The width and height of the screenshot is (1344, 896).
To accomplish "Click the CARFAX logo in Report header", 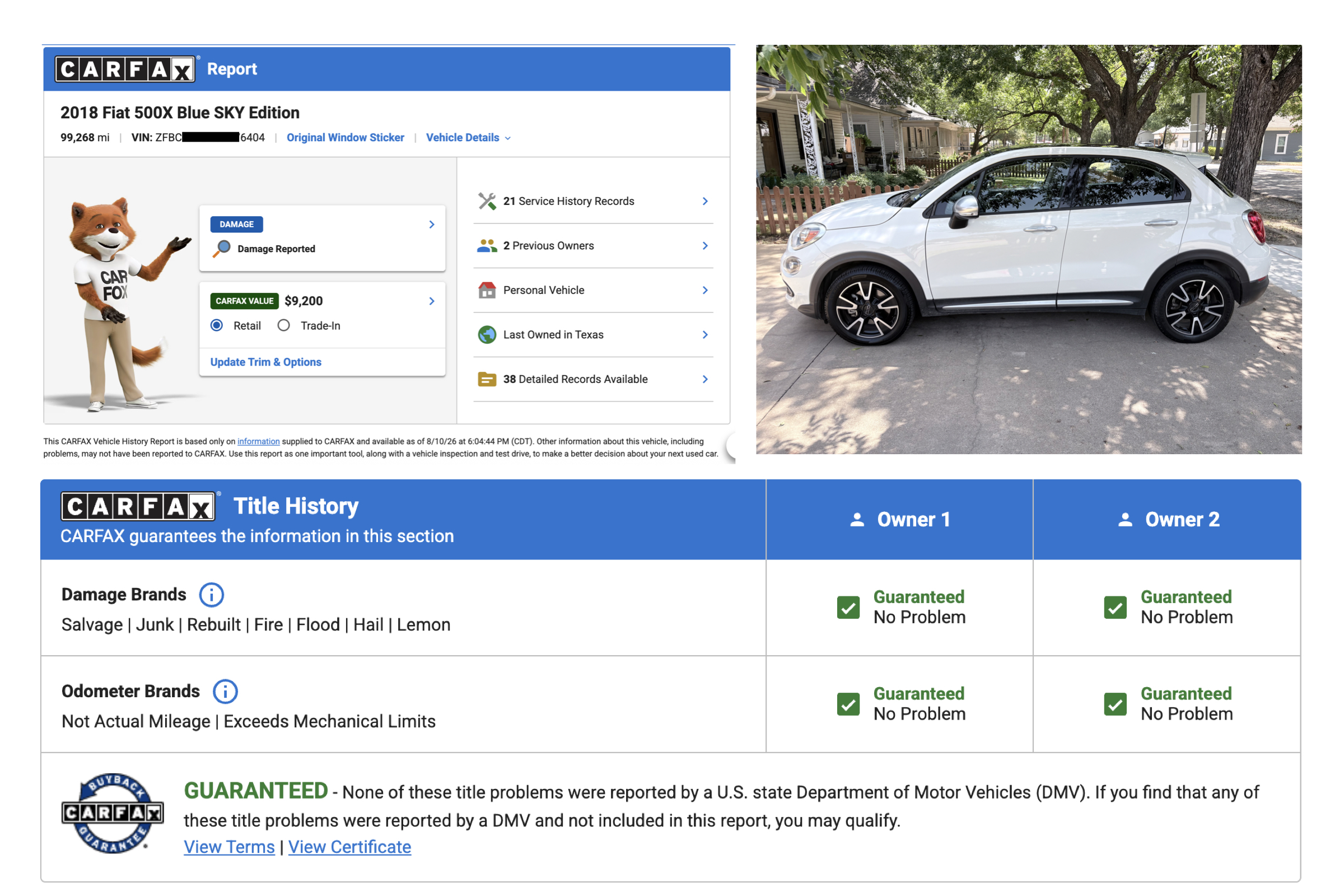I will pos(125,69).
